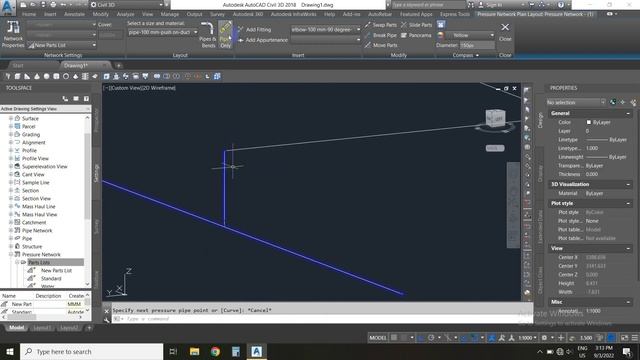This screenshot has height=360, width=640.
Task: Select the Parts Lists tree item
Action: coord(39,262)
